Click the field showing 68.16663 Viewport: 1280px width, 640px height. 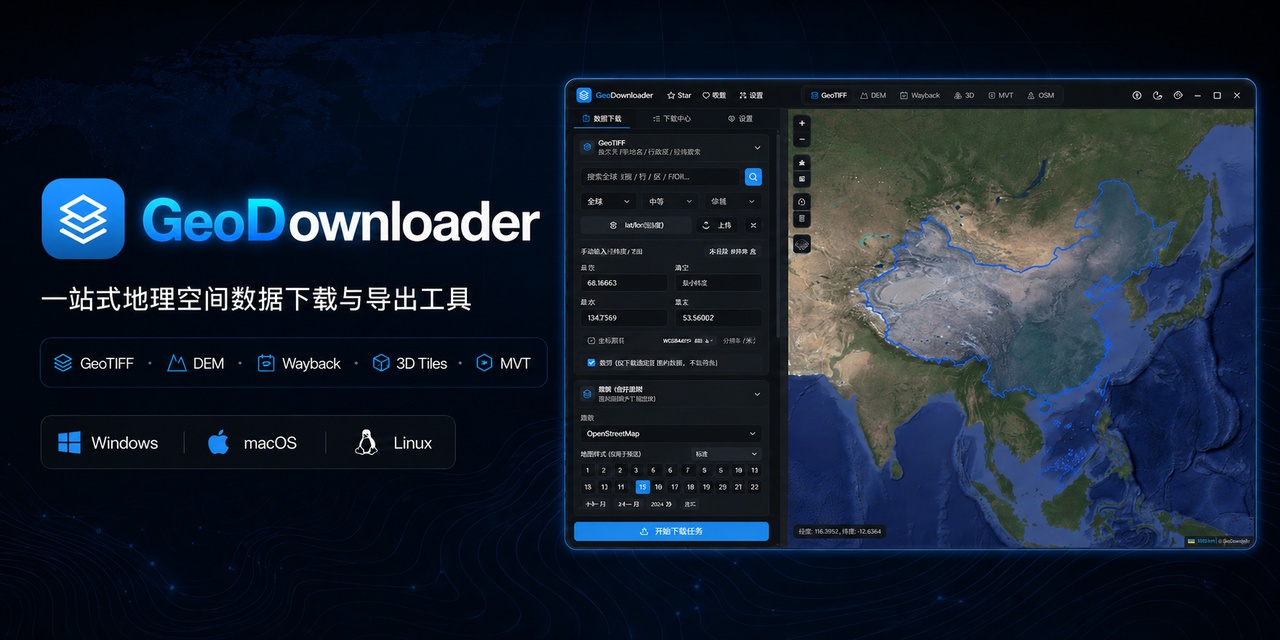click(624, 283)
